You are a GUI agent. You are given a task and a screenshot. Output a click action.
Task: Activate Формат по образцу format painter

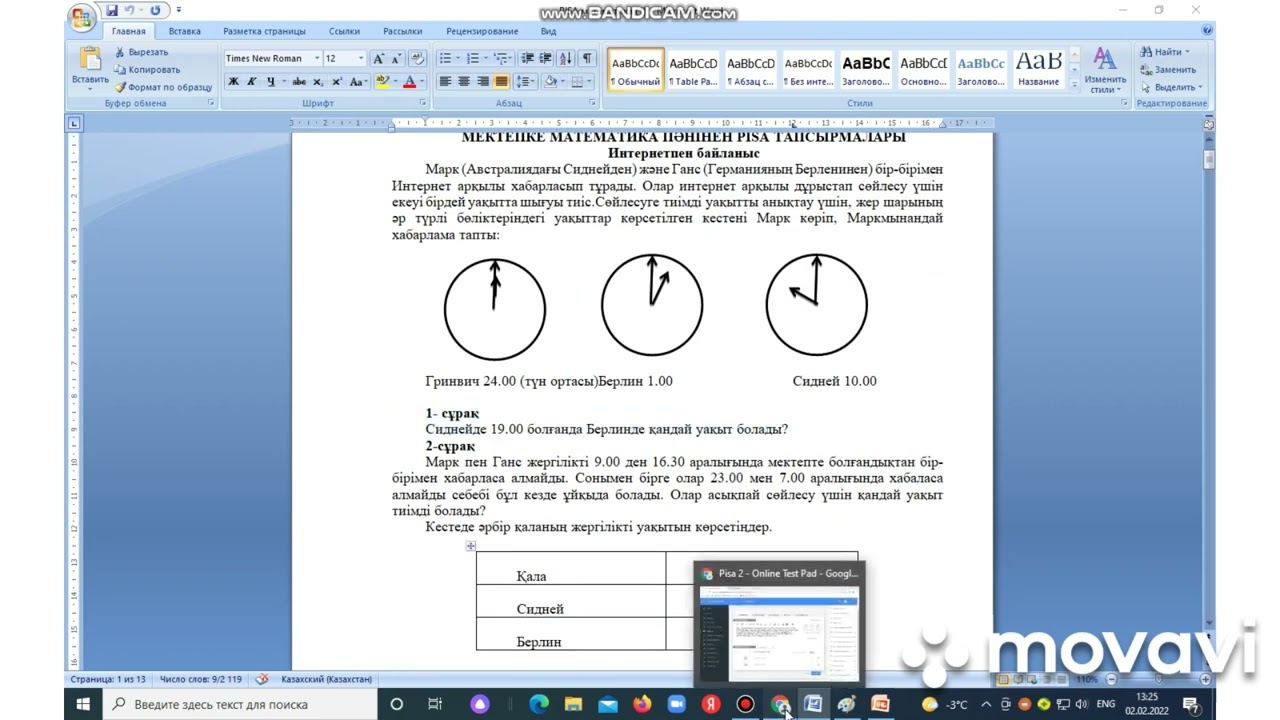click(x=163, y=87)
